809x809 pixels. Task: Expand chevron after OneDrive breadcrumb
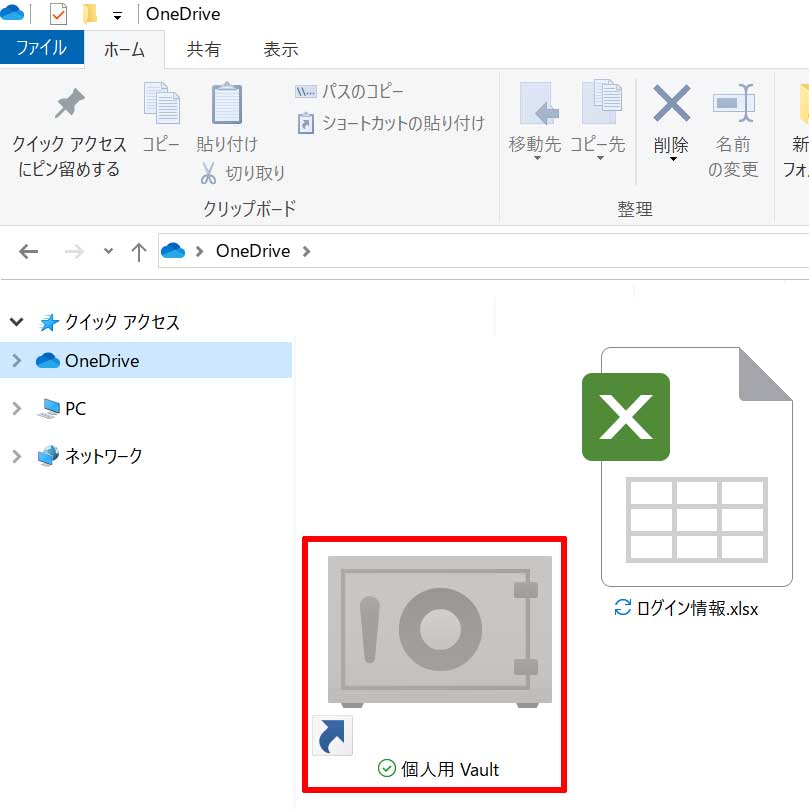click(x=306, y=252)
